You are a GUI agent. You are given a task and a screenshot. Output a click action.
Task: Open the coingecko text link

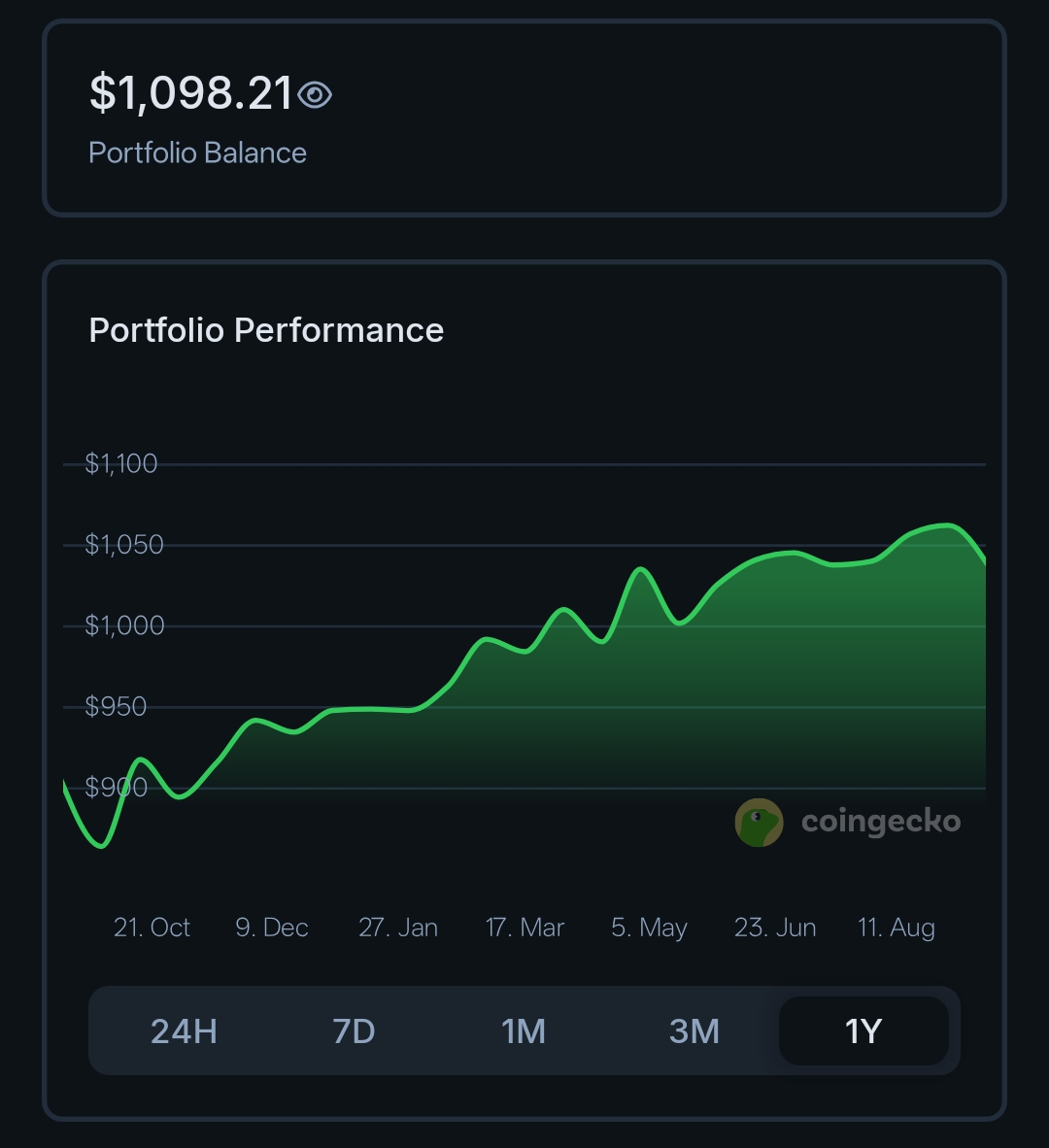880,822
